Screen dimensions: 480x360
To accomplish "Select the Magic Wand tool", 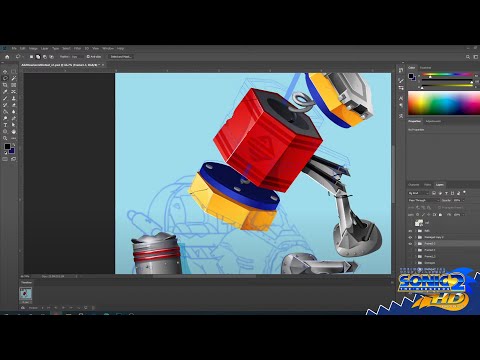I will [x=14, y=78].
